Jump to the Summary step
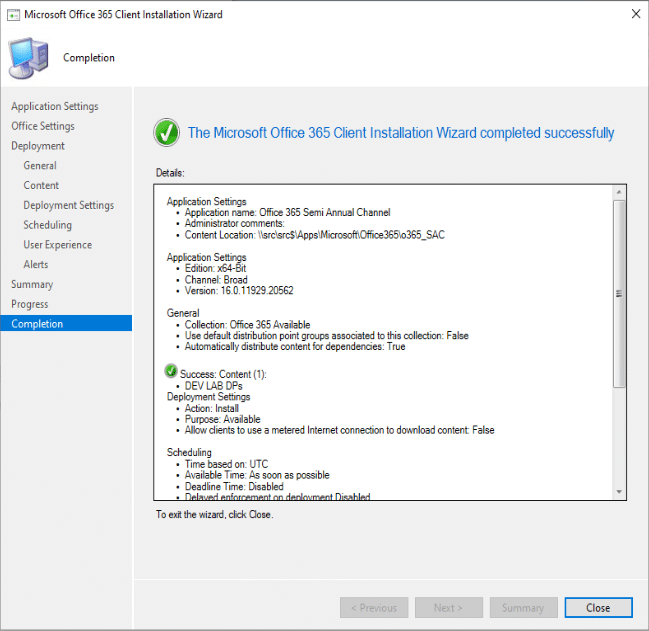 click(32, 284)
